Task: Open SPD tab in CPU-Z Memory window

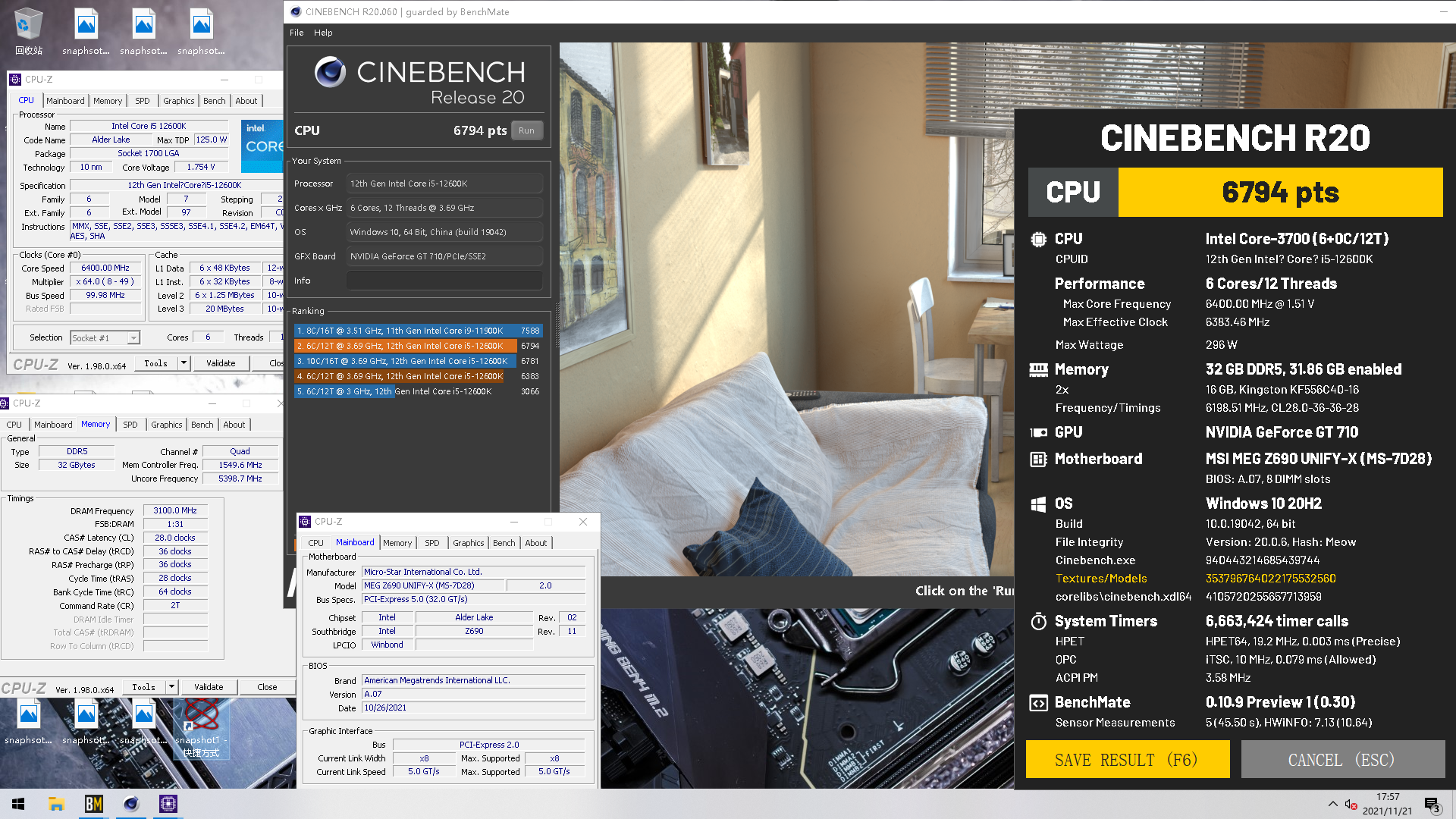Action: [x=130, y=425]
